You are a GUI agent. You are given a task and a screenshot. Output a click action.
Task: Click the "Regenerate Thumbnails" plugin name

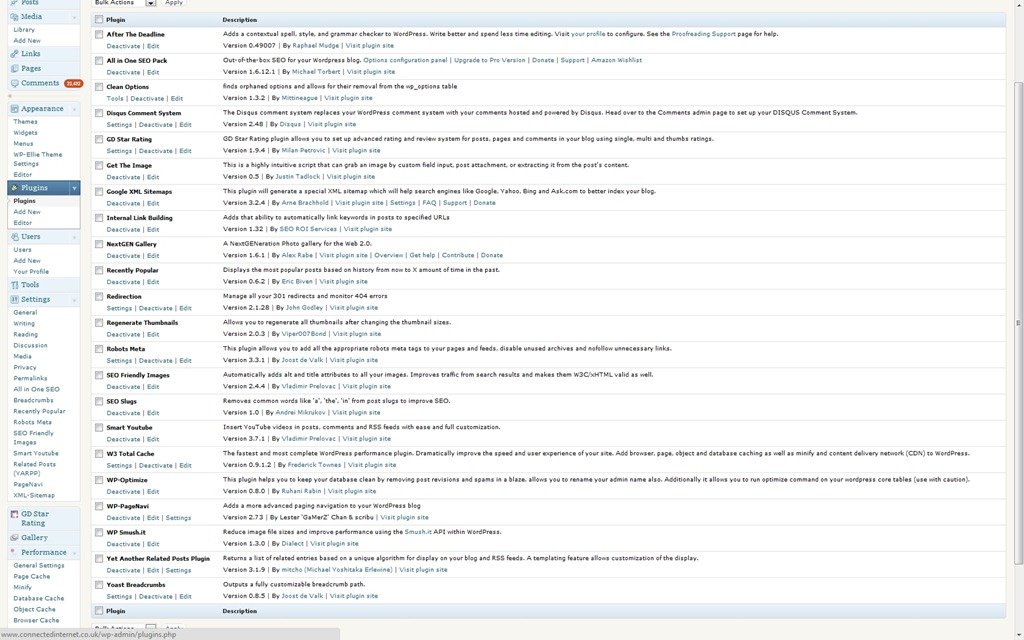tap(142, 323)
